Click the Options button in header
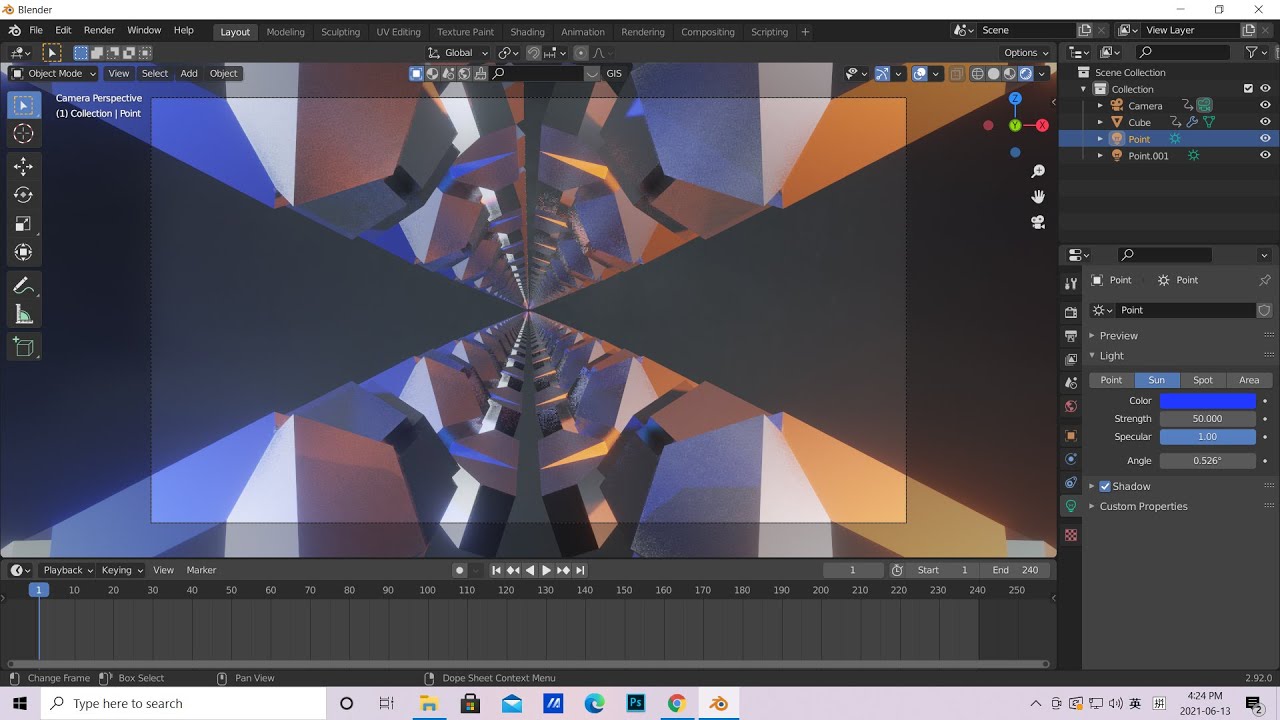Screen dimensions: 1280x720 pos(1026,53)
